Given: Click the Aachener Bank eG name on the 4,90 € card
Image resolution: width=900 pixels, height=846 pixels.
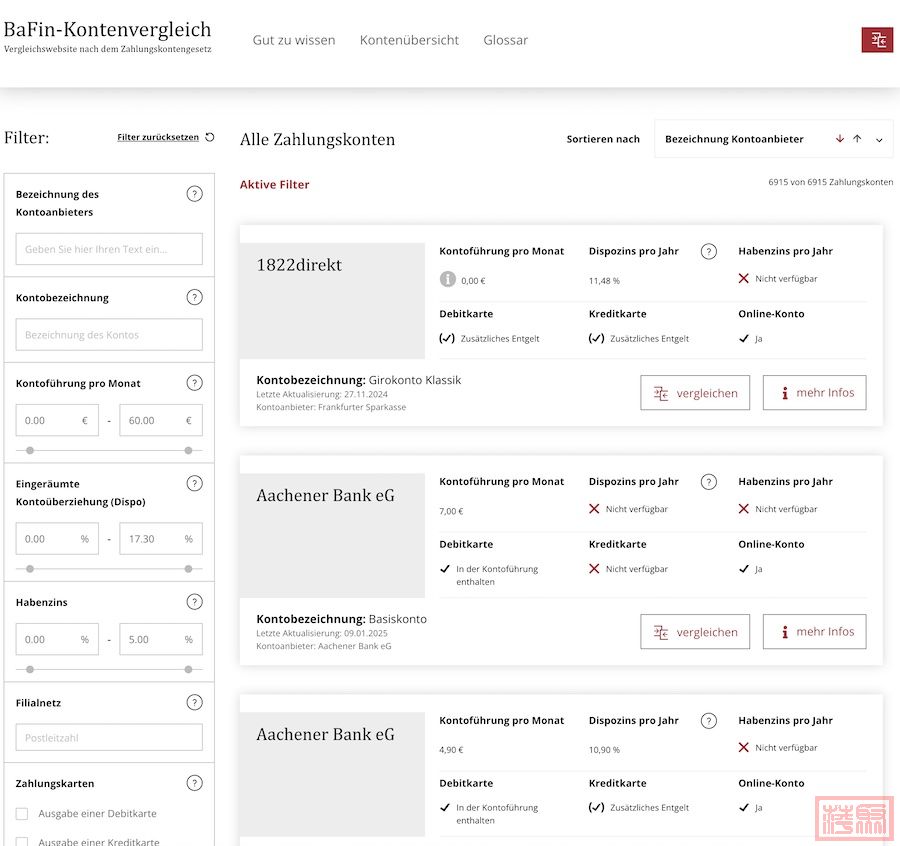Looking at the screenshot, I should pos(325,735).
